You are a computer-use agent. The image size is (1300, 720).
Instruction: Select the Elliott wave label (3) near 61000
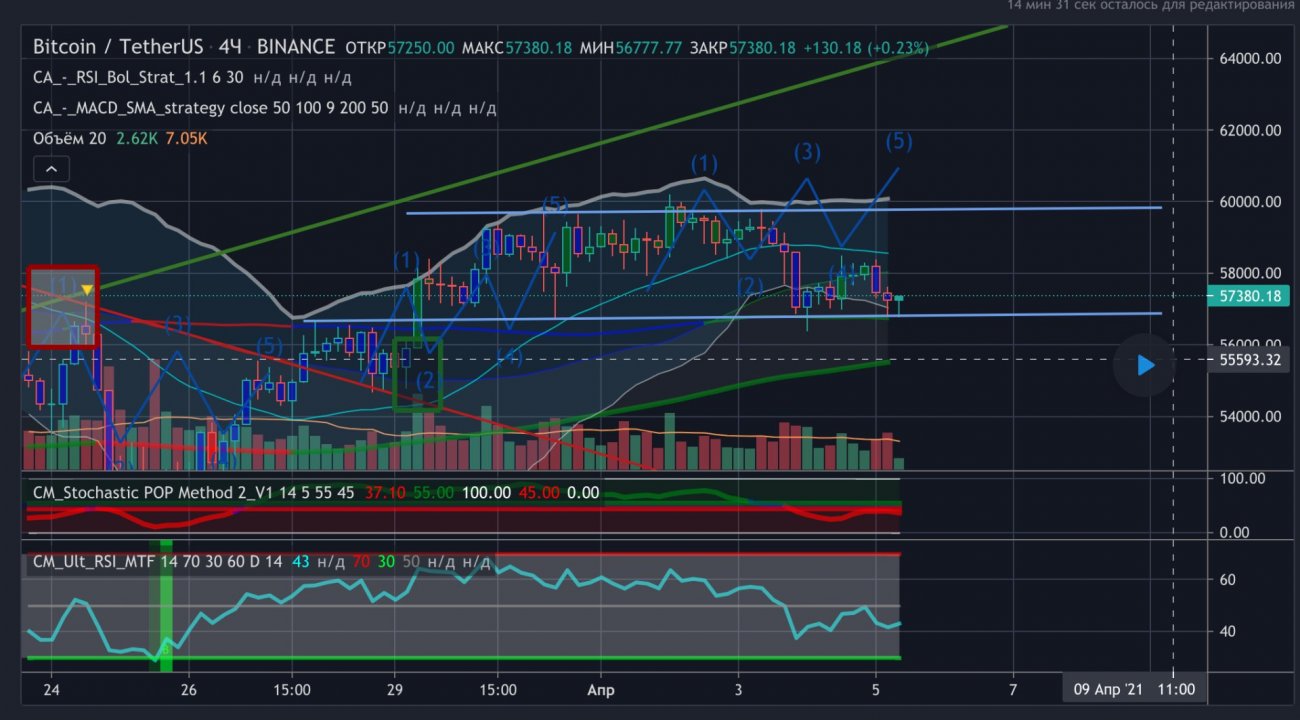(807, 152)
